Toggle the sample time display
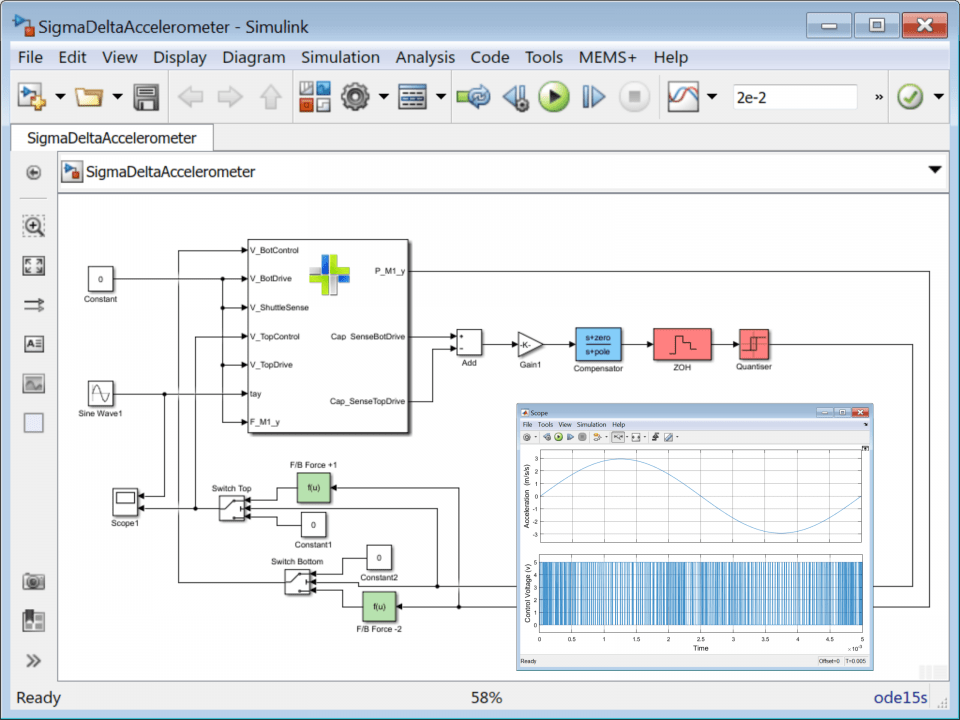The image size is (960, 720). 34,305
